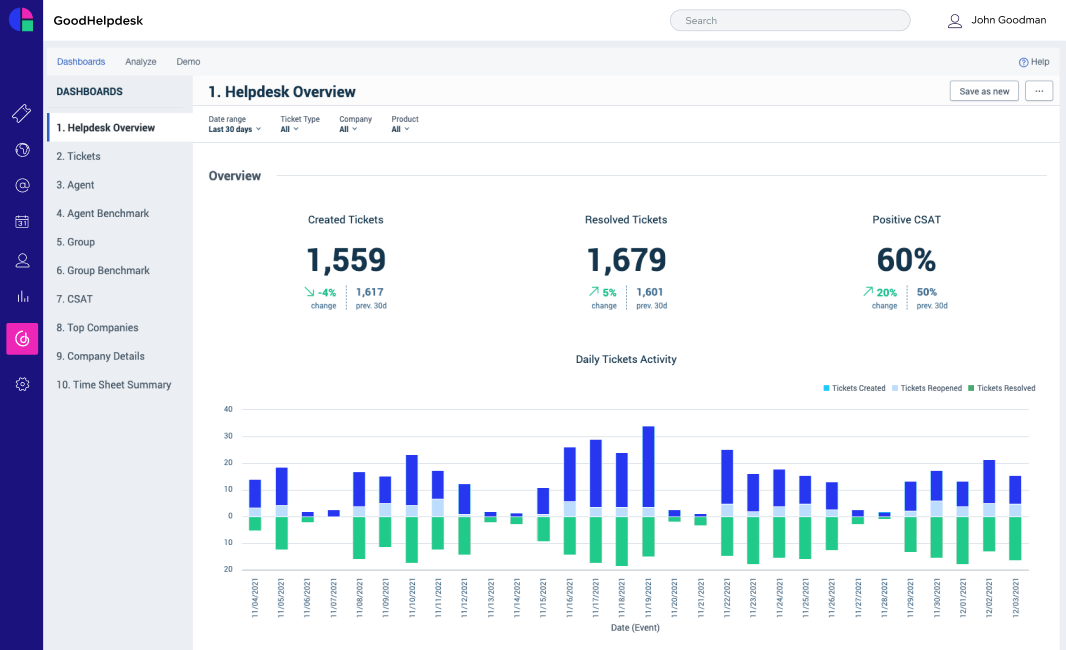Open the settings gear in the sidebar

[22, 383]
